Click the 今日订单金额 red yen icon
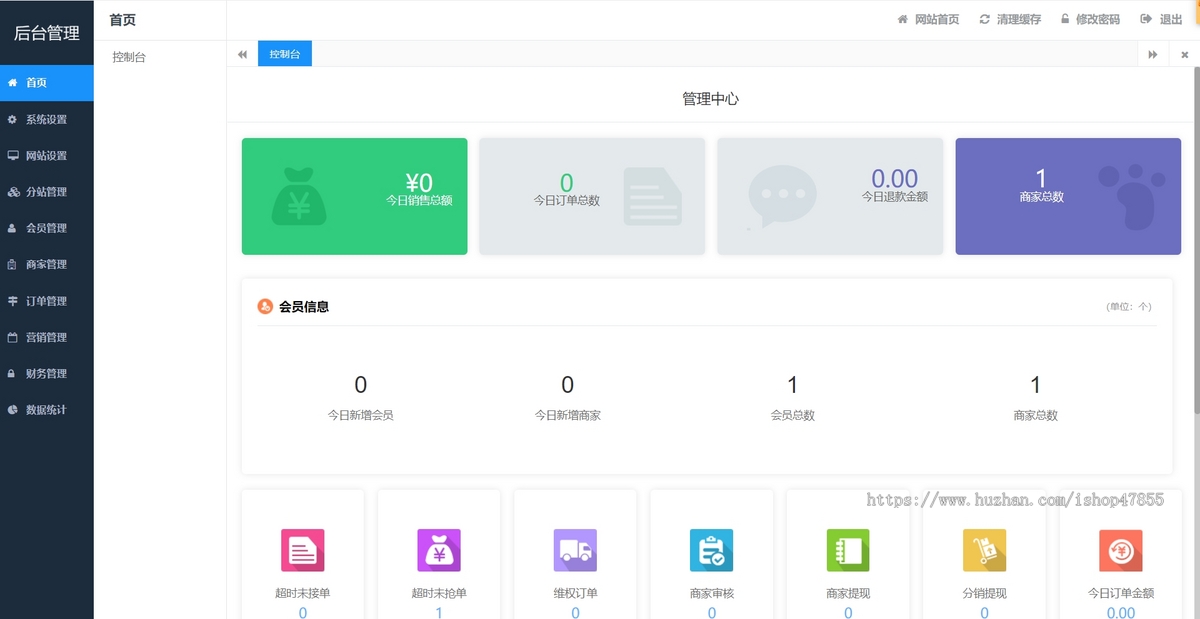This screenshot has width=1200, height=619. pos(1120,550)
